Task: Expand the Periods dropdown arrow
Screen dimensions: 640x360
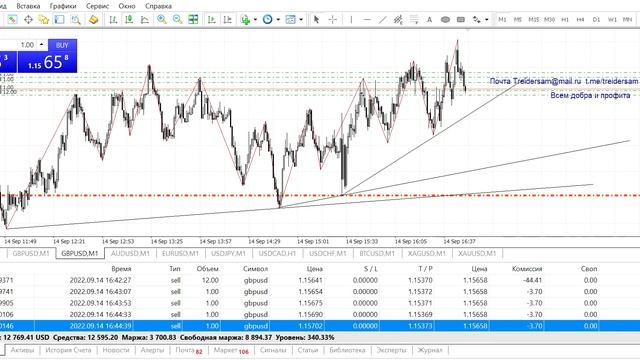Action: click(278, 19)
